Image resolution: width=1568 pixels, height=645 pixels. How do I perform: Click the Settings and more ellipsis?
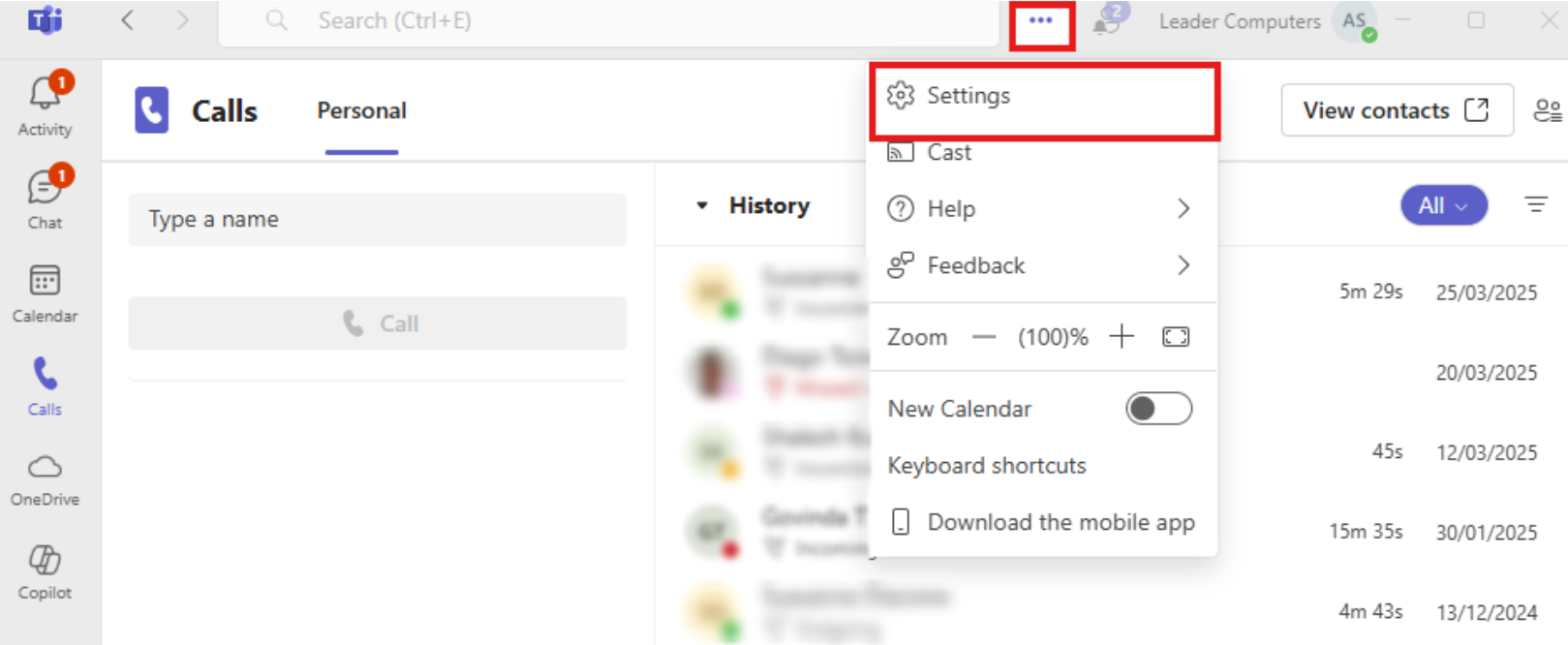coord(1041,20)
